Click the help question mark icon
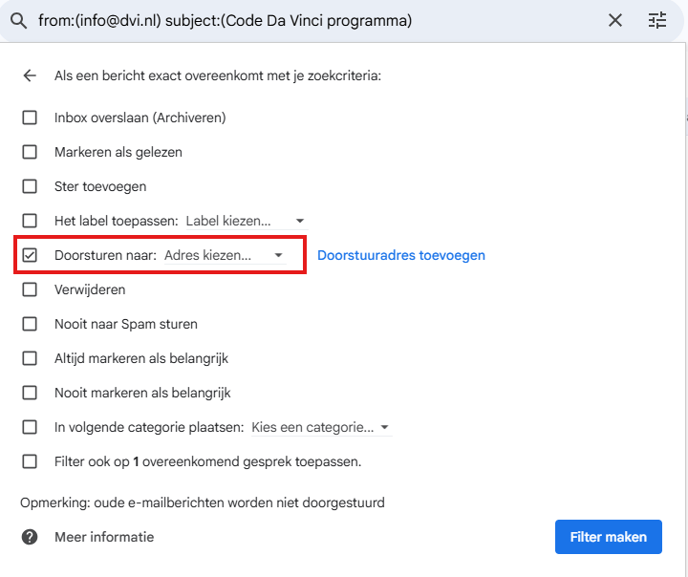This screenshot has width=688, height=577. pos(30,537)
